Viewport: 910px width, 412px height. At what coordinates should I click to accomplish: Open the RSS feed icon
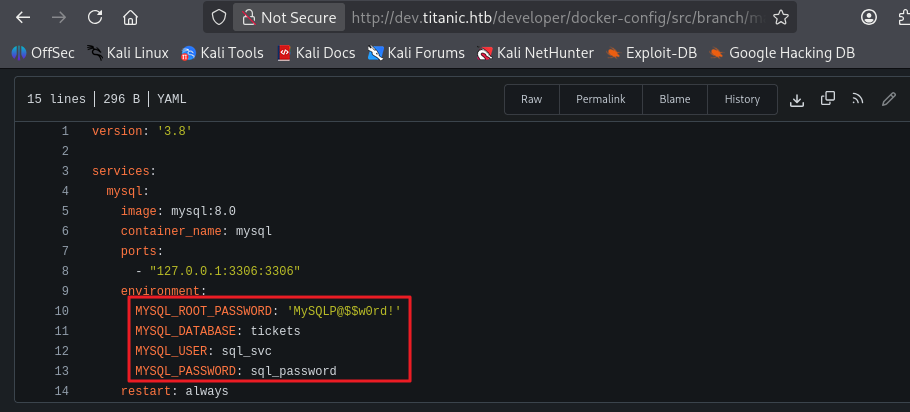pyautogui.click(x=857, y=99)
